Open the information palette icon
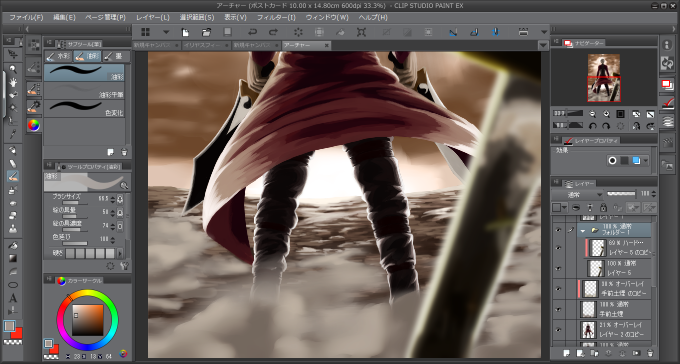680x364 pixels. pyautogui.click(x=667, y=45)
